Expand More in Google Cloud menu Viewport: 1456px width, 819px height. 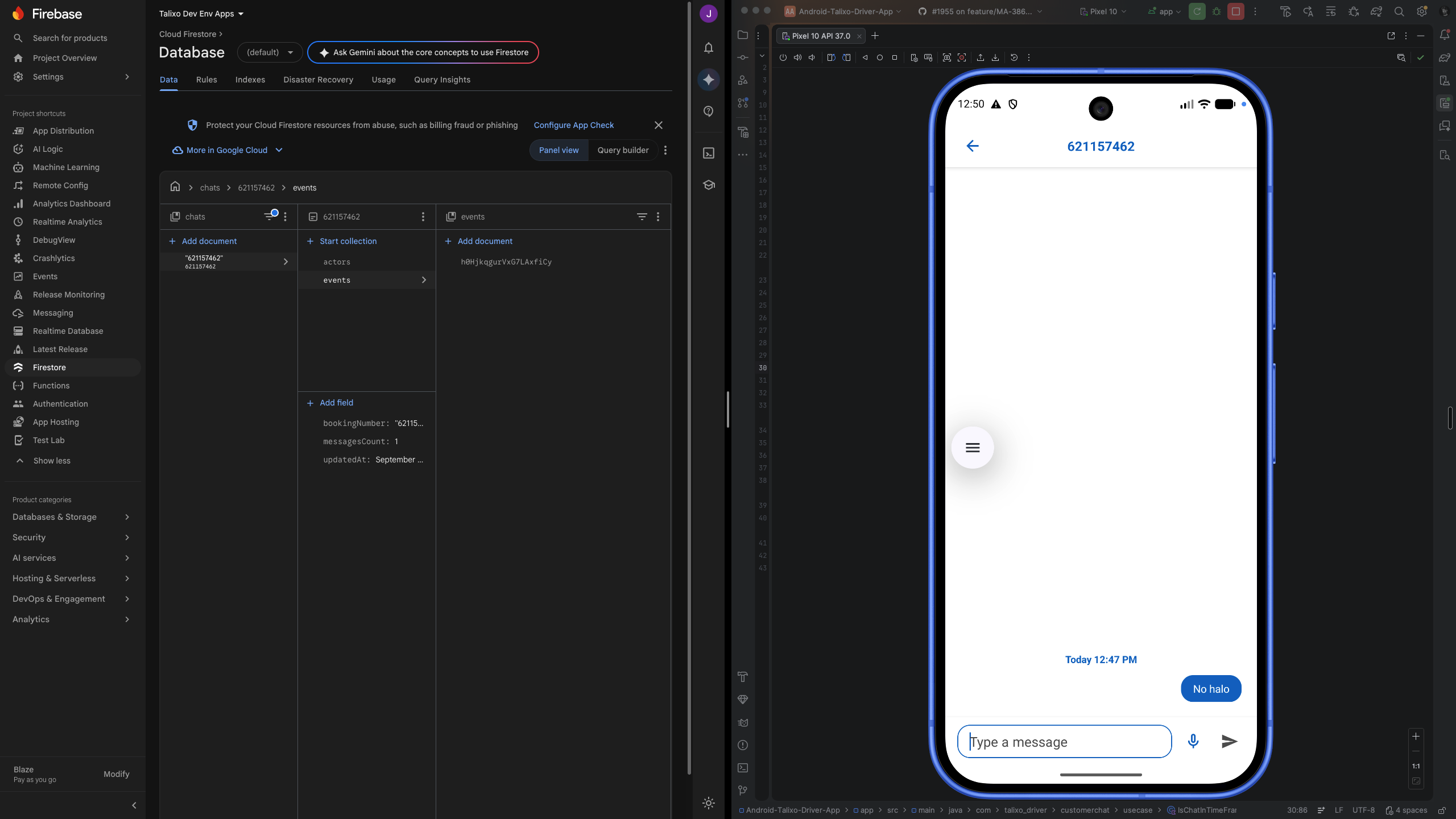(227, 150)
